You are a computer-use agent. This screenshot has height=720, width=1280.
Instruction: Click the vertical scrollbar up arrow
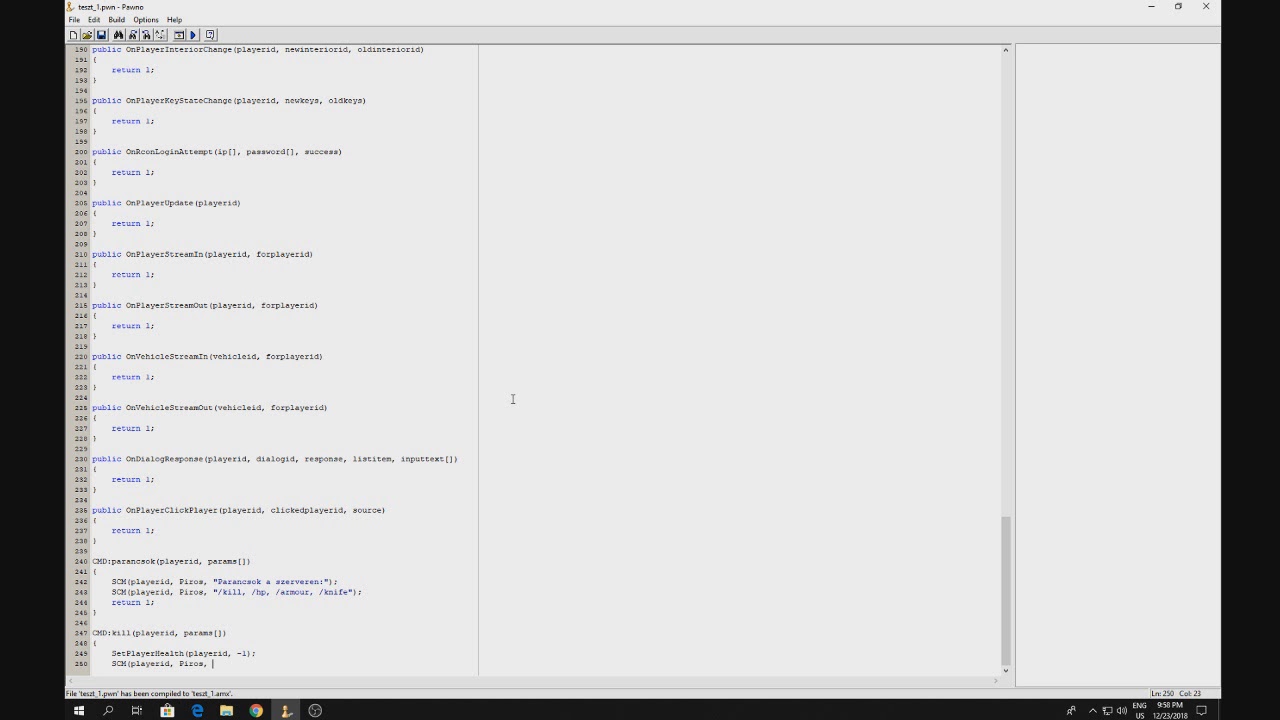(1006, 50)
